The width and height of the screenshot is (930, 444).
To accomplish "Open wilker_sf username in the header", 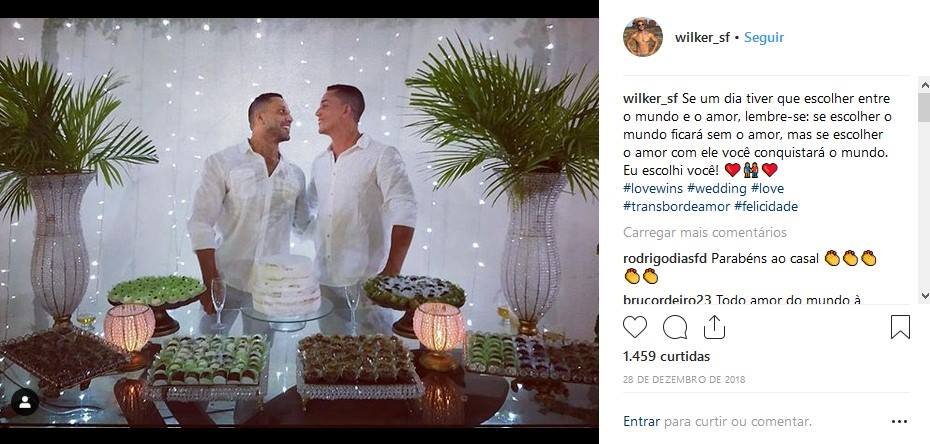I will pos(702,37).
